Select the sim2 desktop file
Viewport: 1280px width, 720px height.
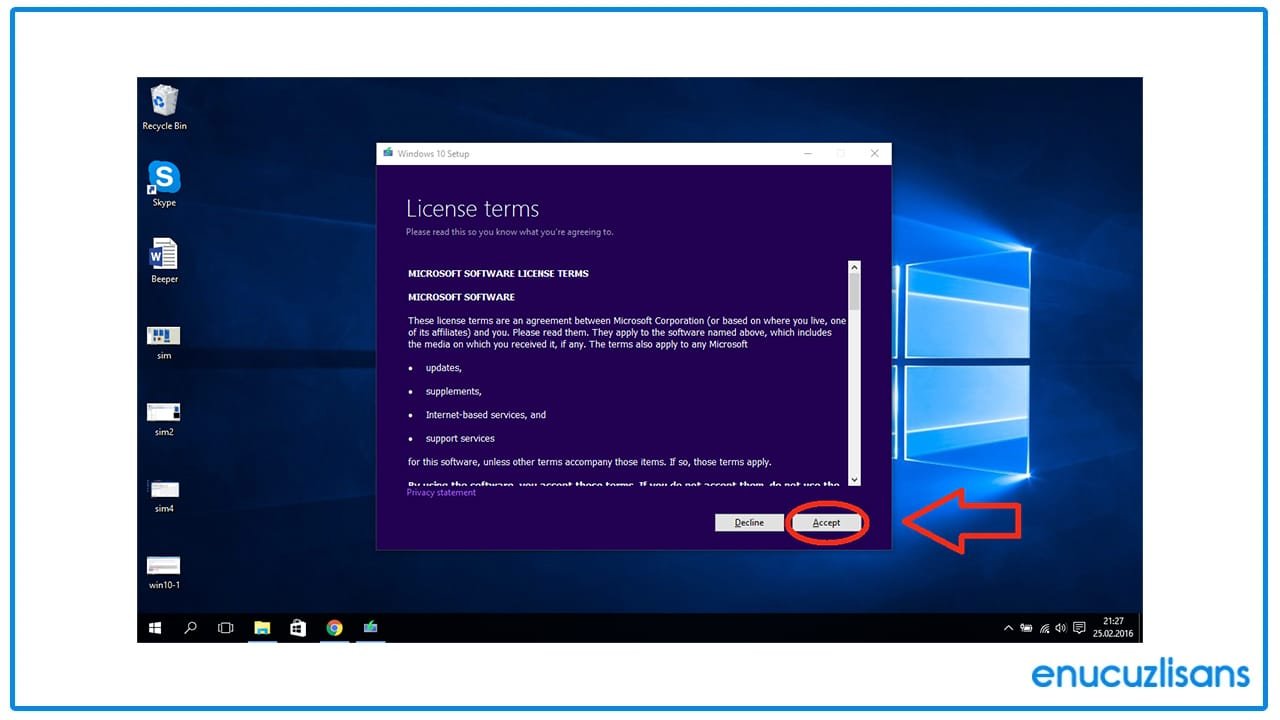(x=164, y=419)
